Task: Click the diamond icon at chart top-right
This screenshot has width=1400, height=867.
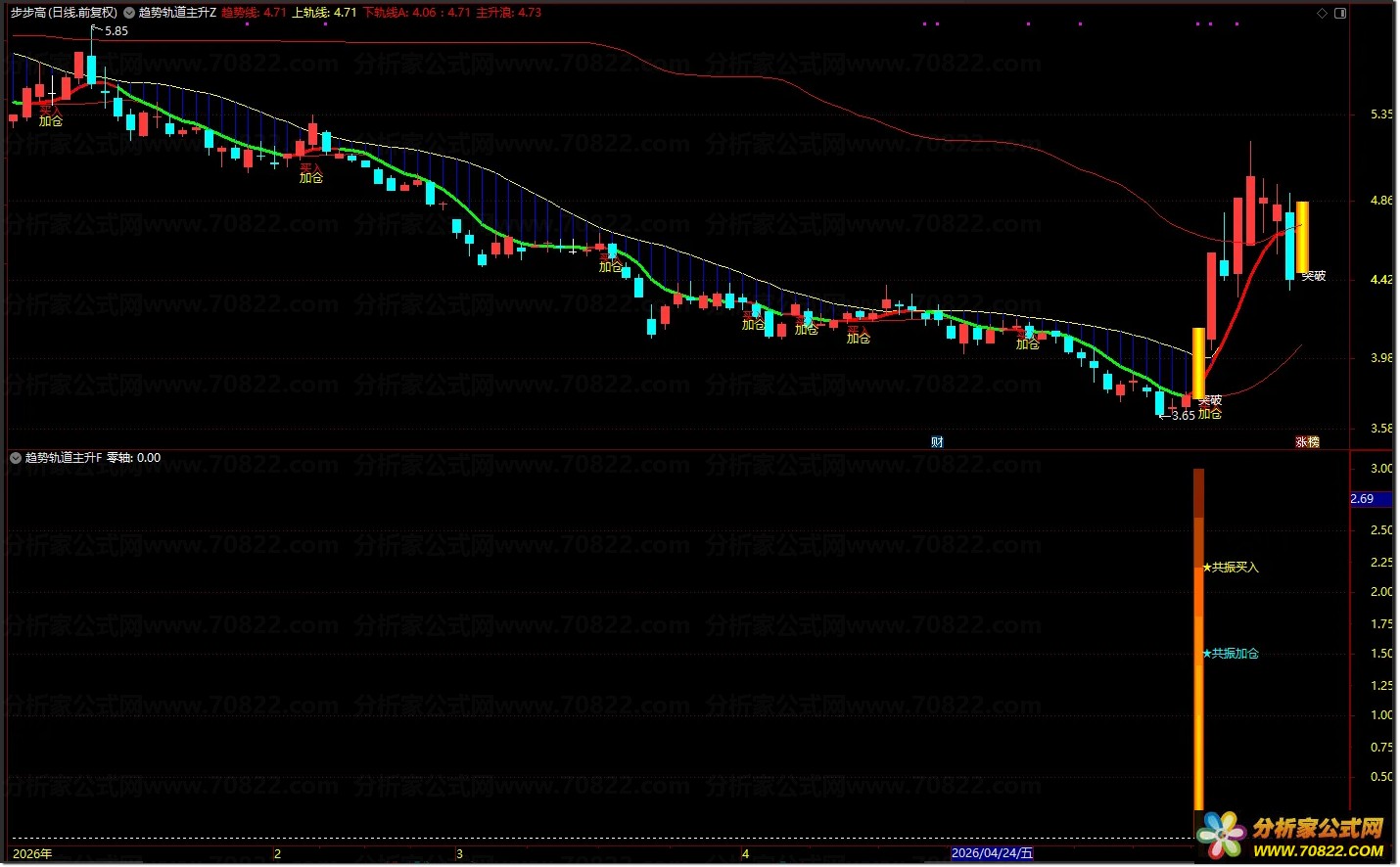Action: (x=1322, y=13)
